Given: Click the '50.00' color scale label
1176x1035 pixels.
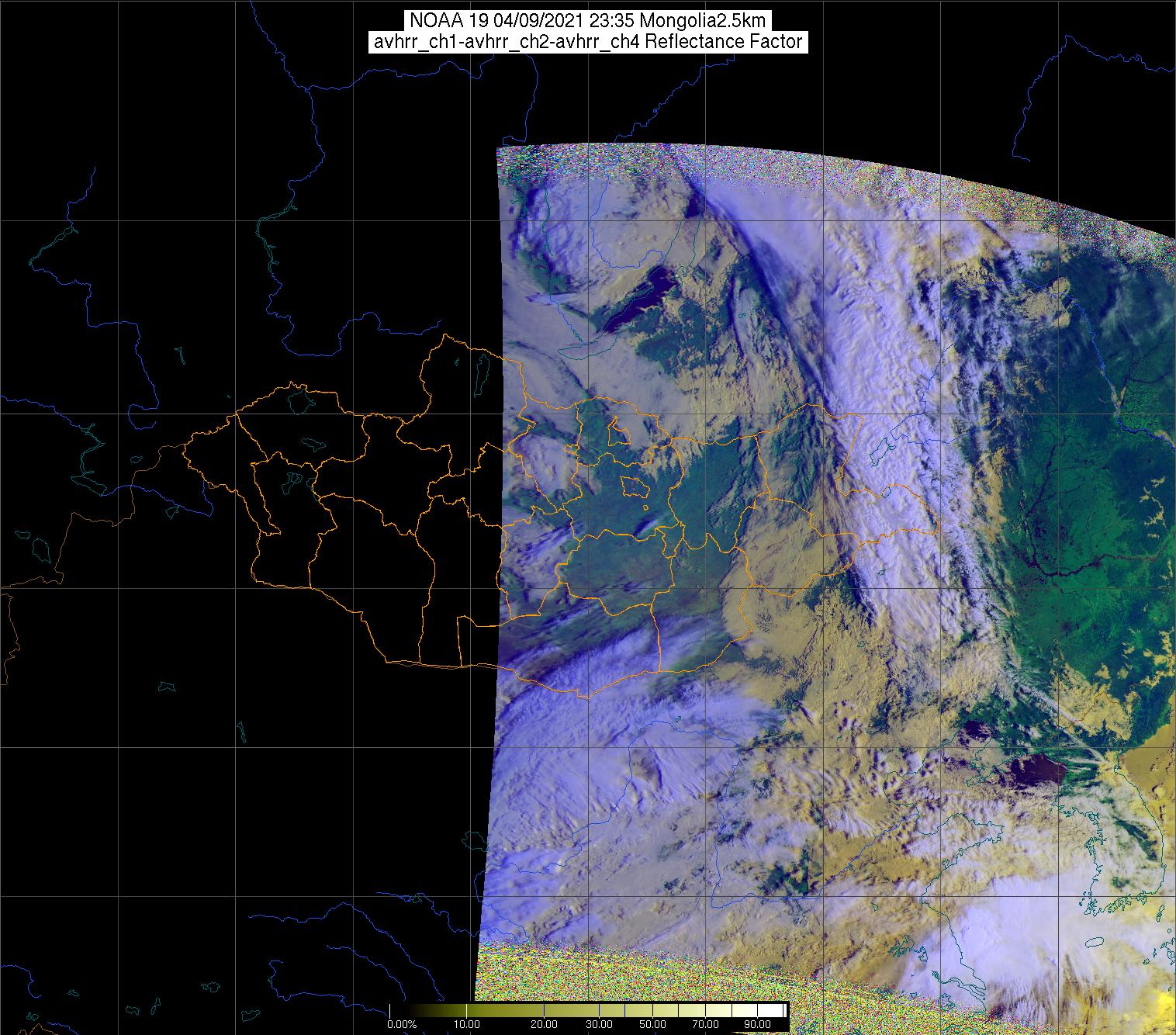Looking at the screenshot, I should pos(652,1024).
